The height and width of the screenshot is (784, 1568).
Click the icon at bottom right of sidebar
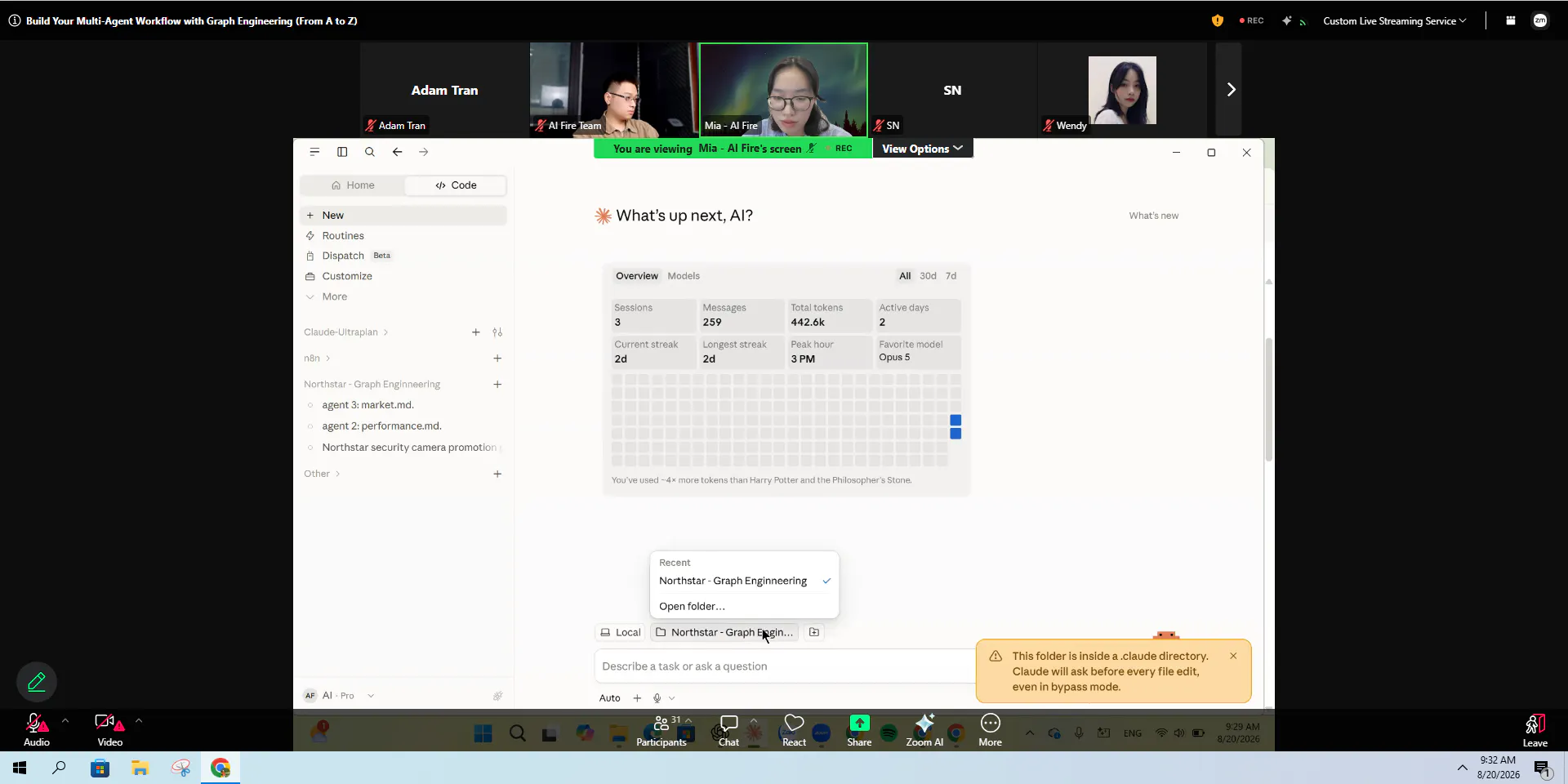click(x=497, y=696)
